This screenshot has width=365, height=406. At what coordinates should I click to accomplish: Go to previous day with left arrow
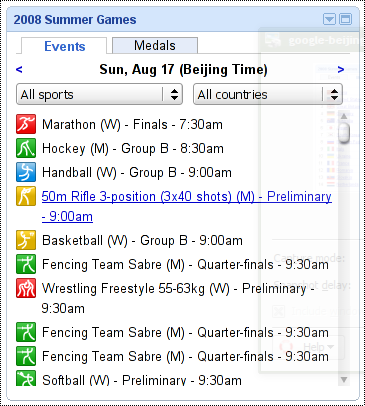[19, 69]
